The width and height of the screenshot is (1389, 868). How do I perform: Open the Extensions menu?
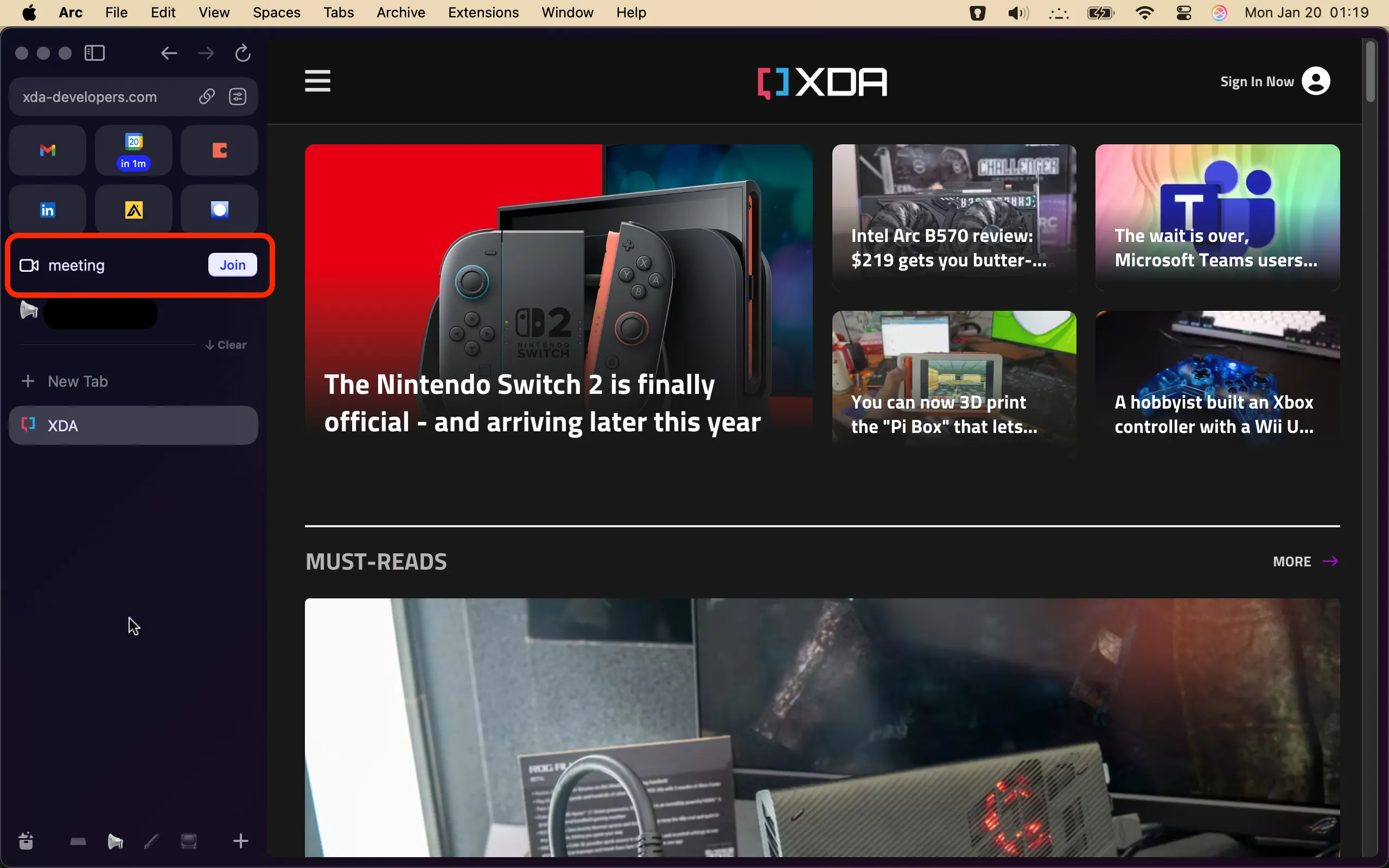[483, 12]
